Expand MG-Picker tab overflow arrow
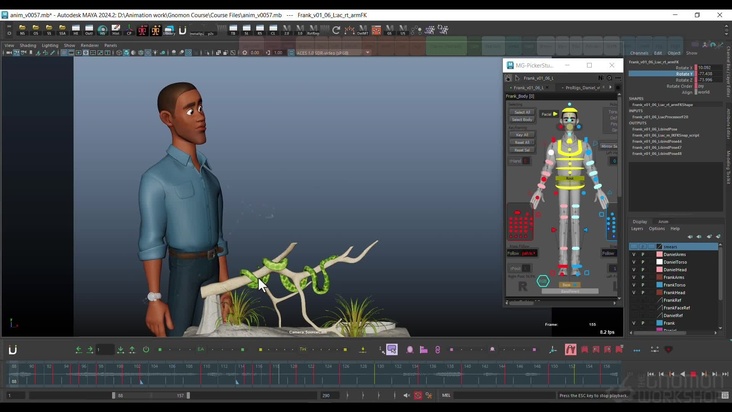This screenshot has height=412, width=732. (x=610, y=87)
